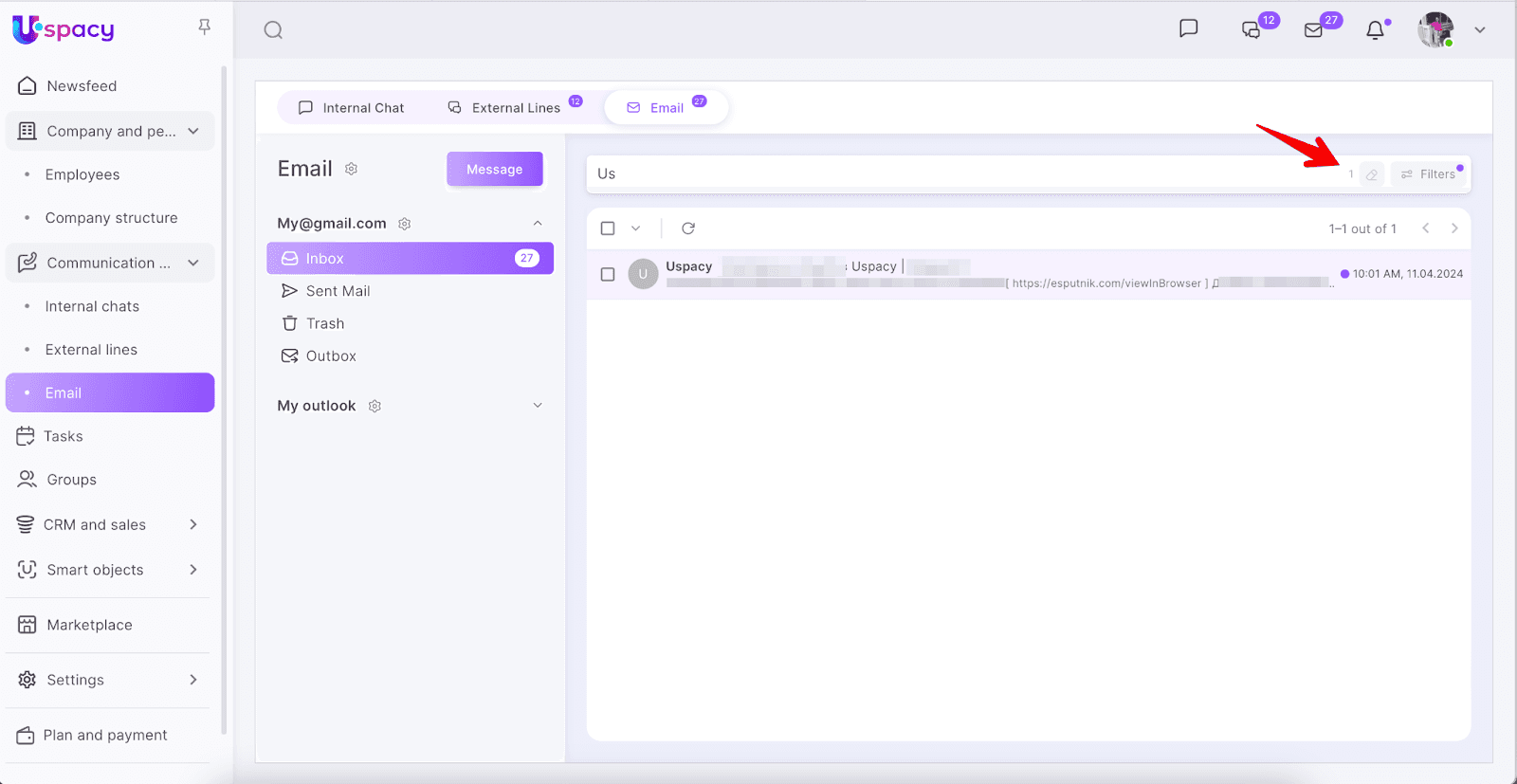Image resolution: width=1517 pixels, height=784 pixels.
Task: Switch to the Internal Chat tab
Action: pyautogui.click(x=351, y=108)
